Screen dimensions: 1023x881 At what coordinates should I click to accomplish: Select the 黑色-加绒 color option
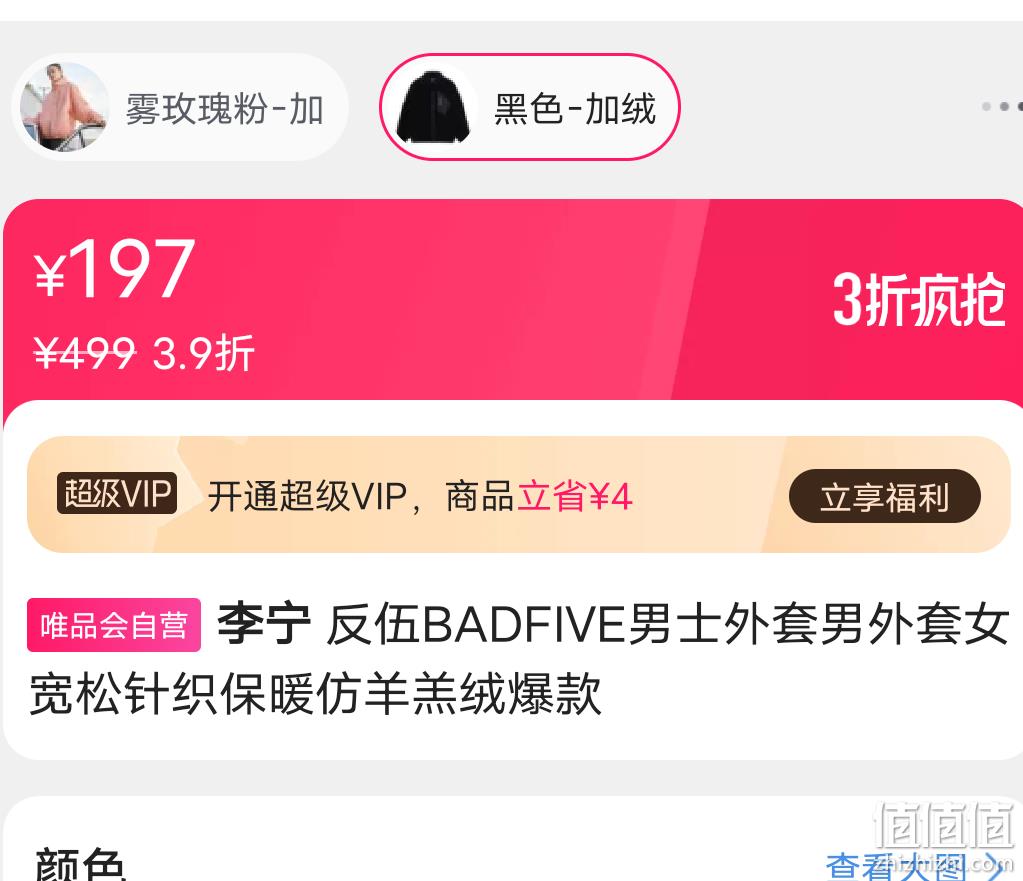pos(530,107)
